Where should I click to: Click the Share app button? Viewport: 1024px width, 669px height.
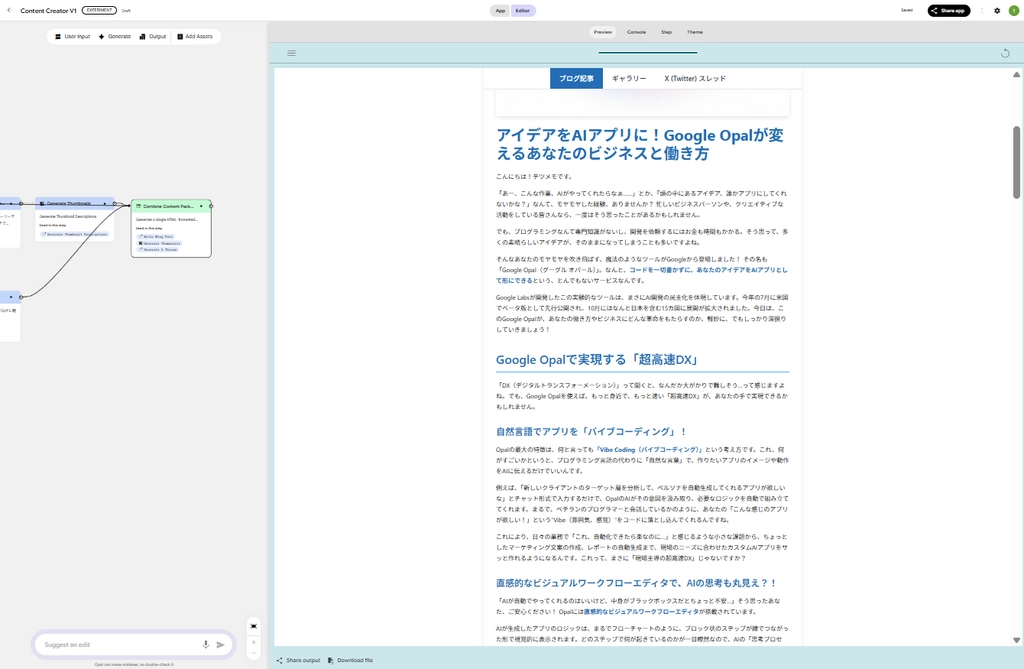pyautogui.click(x=948, y=11)
